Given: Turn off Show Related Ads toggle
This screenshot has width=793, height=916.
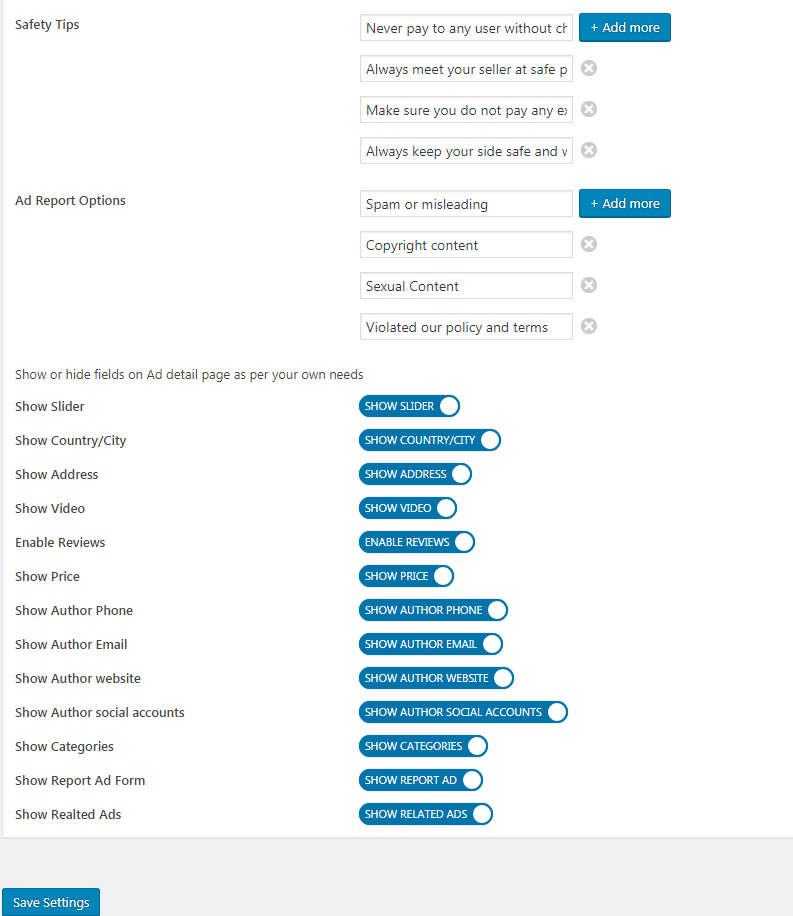Looking at the screenshot, I should point(426,814).
